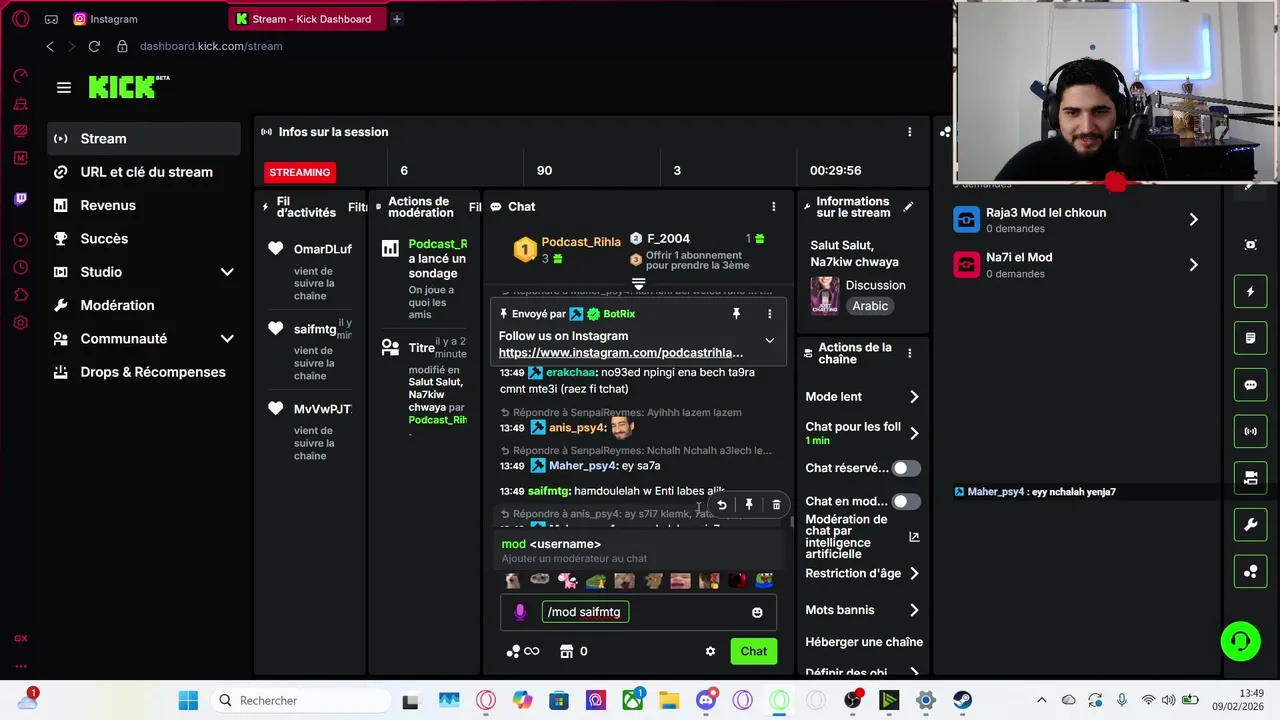
Task: Reply to the saifmtg message
Action: click(x=721, y=505)
